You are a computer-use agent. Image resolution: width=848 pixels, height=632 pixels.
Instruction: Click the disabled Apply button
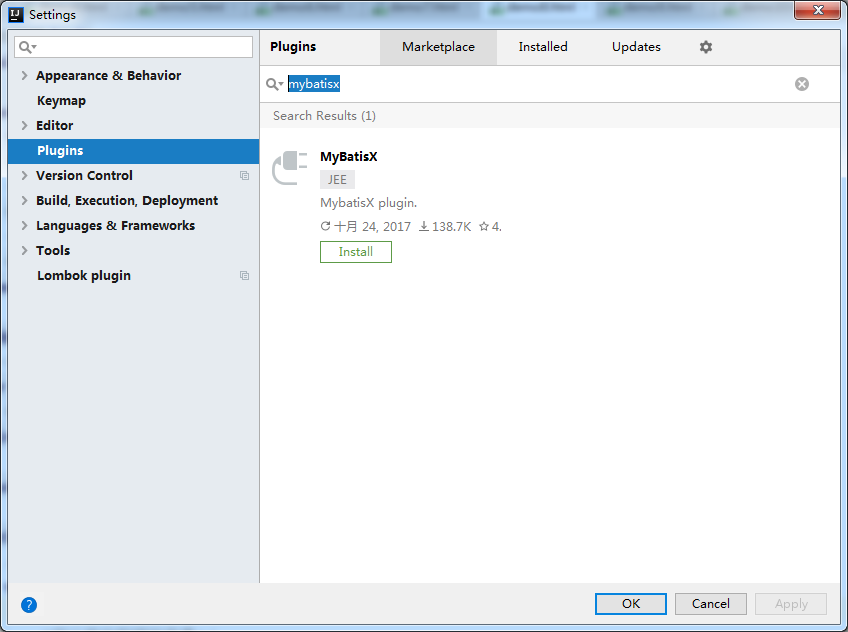[791, 604]
